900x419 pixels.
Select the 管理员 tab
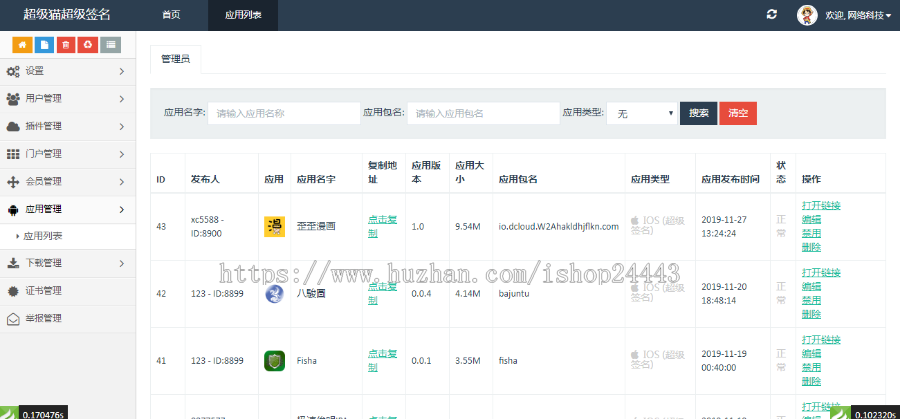pyautogui.click(x=176, y=59)
